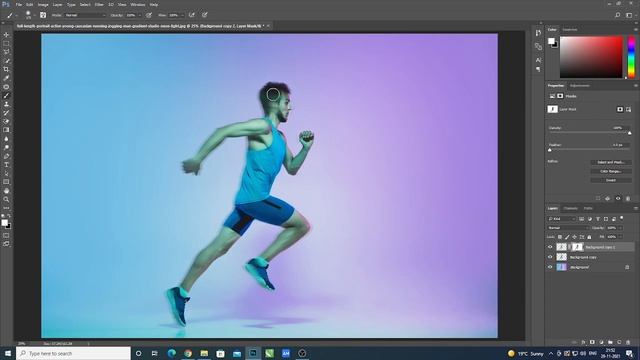Open the Image menu
The width and height of the screenshot is (640, 360).
[x=43, y=4]
